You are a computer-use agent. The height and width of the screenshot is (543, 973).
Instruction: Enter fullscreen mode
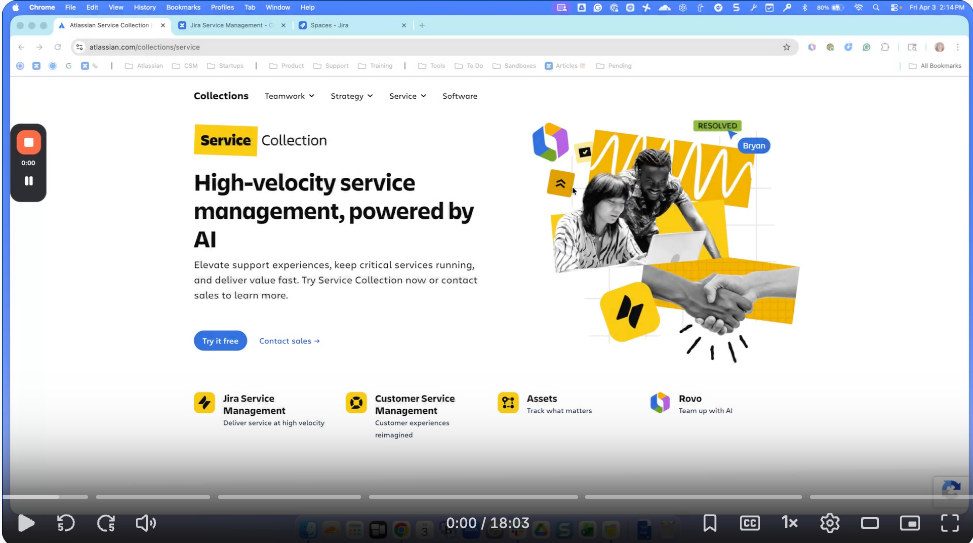pos(950,523)
